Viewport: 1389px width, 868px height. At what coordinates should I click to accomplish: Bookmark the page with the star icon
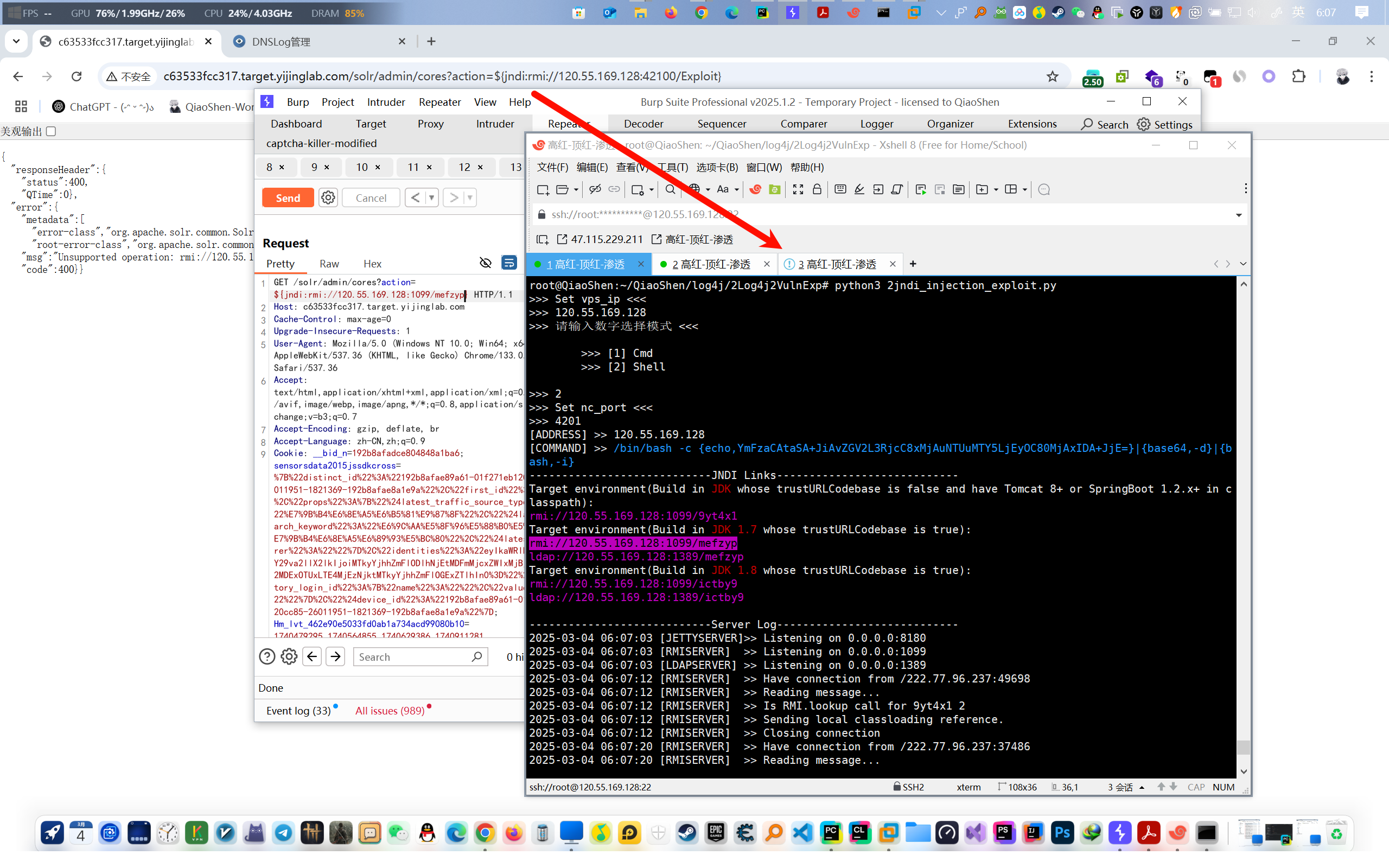tap(1052, 76)
